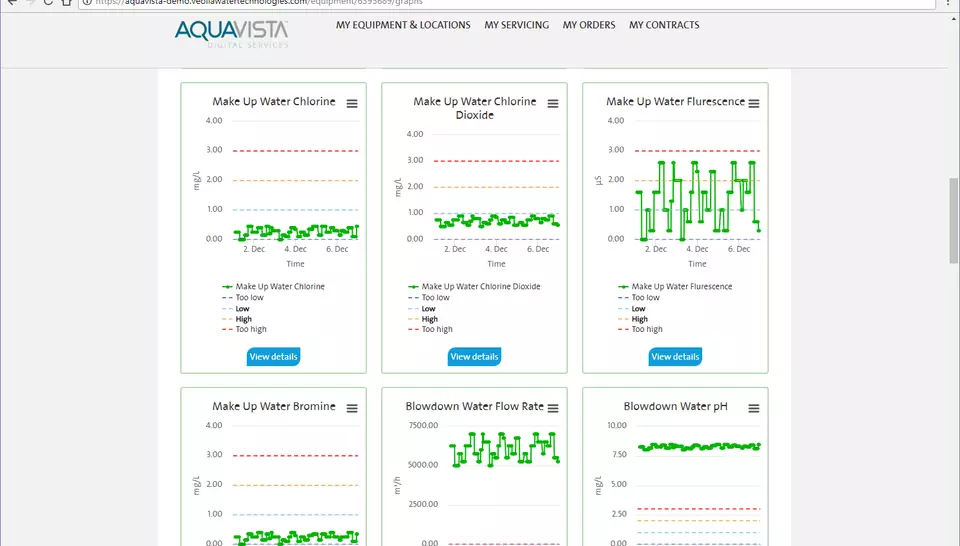Open MY ORDERS menu
Viewport: 960px width, 546px height.
point(589,25)
